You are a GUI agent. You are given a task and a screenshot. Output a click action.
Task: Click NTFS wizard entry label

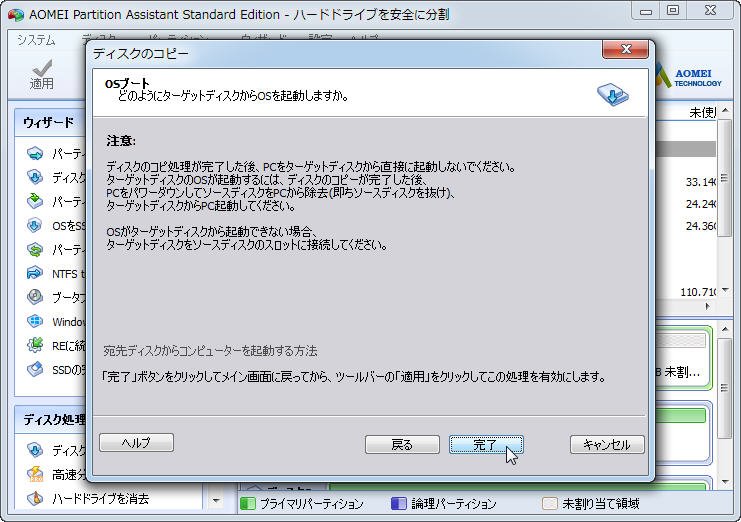click(x=69, y=274)
